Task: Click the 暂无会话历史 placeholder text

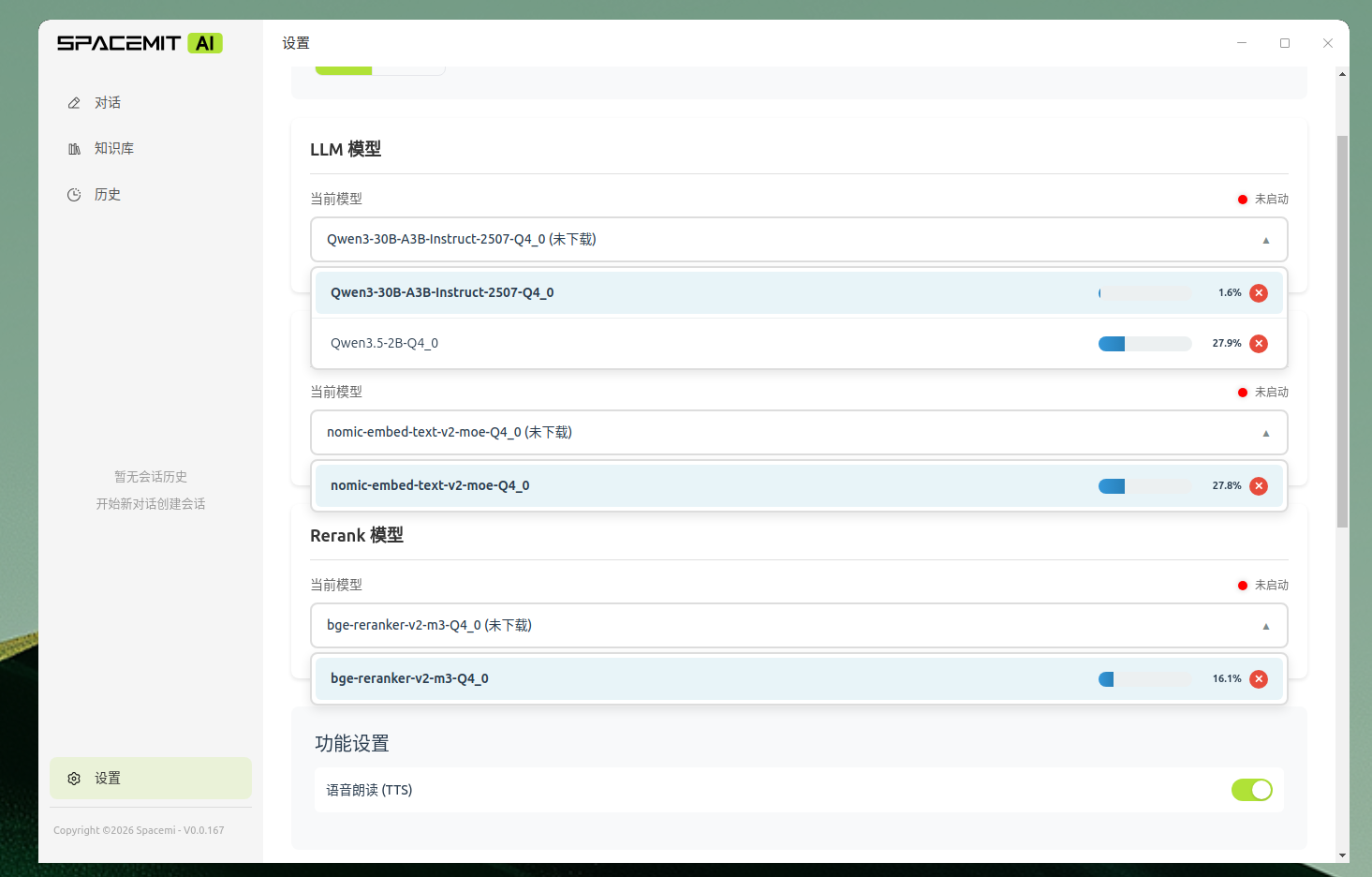Action: pos(151,477)
